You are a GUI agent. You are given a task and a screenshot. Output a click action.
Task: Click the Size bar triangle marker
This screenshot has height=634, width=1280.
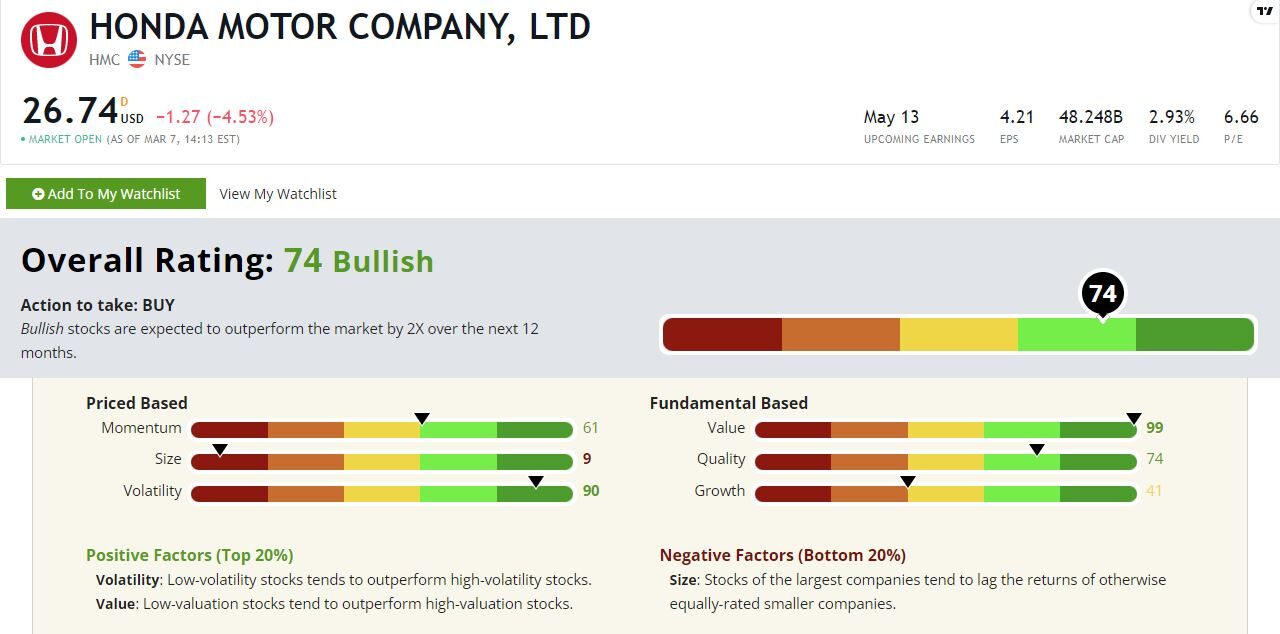pos(220,450)
